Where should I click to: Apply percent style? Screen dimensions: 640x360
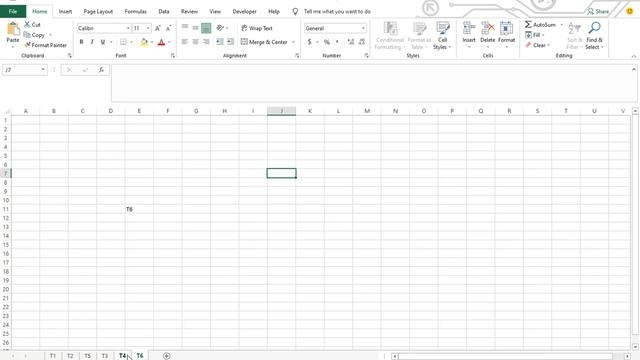click(327, 42)
